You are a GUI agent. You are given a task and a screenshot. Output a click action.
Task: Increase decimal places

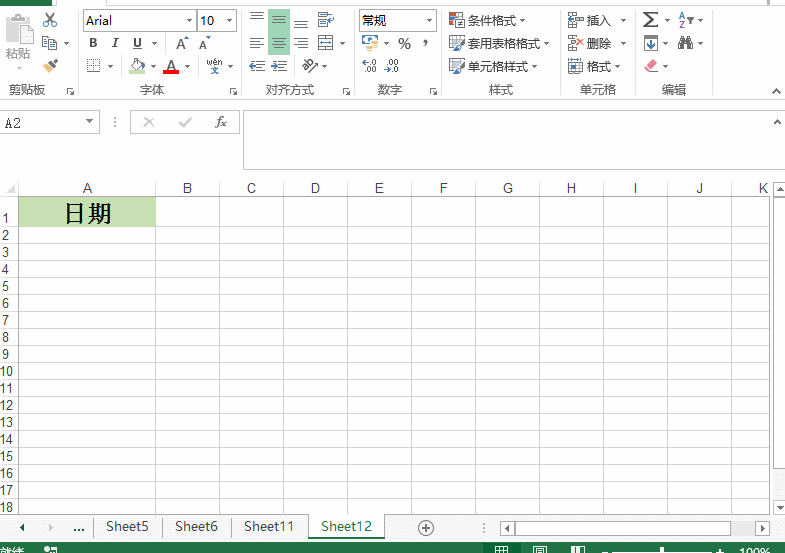coord(369,66)
